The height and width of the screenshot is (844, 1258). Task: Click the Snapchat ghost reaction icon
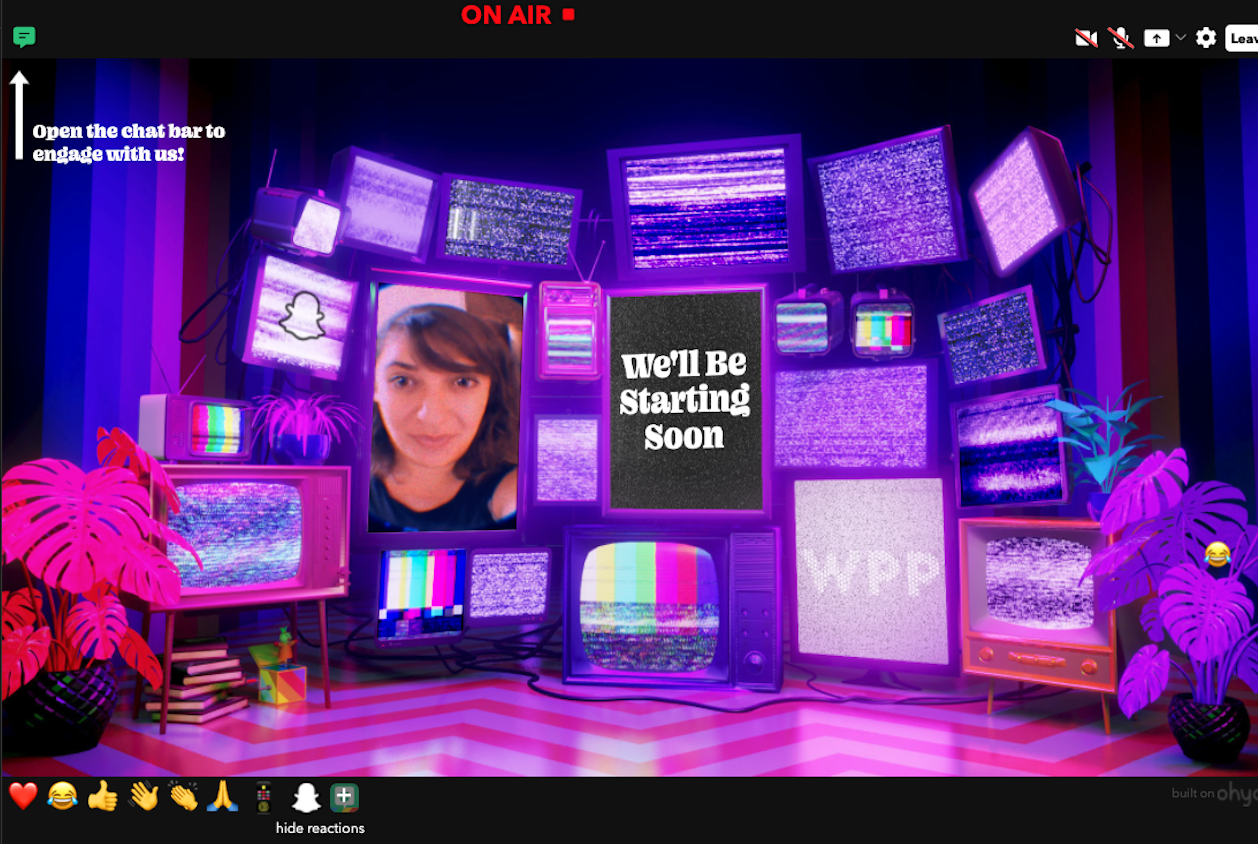tap(305, 798)
